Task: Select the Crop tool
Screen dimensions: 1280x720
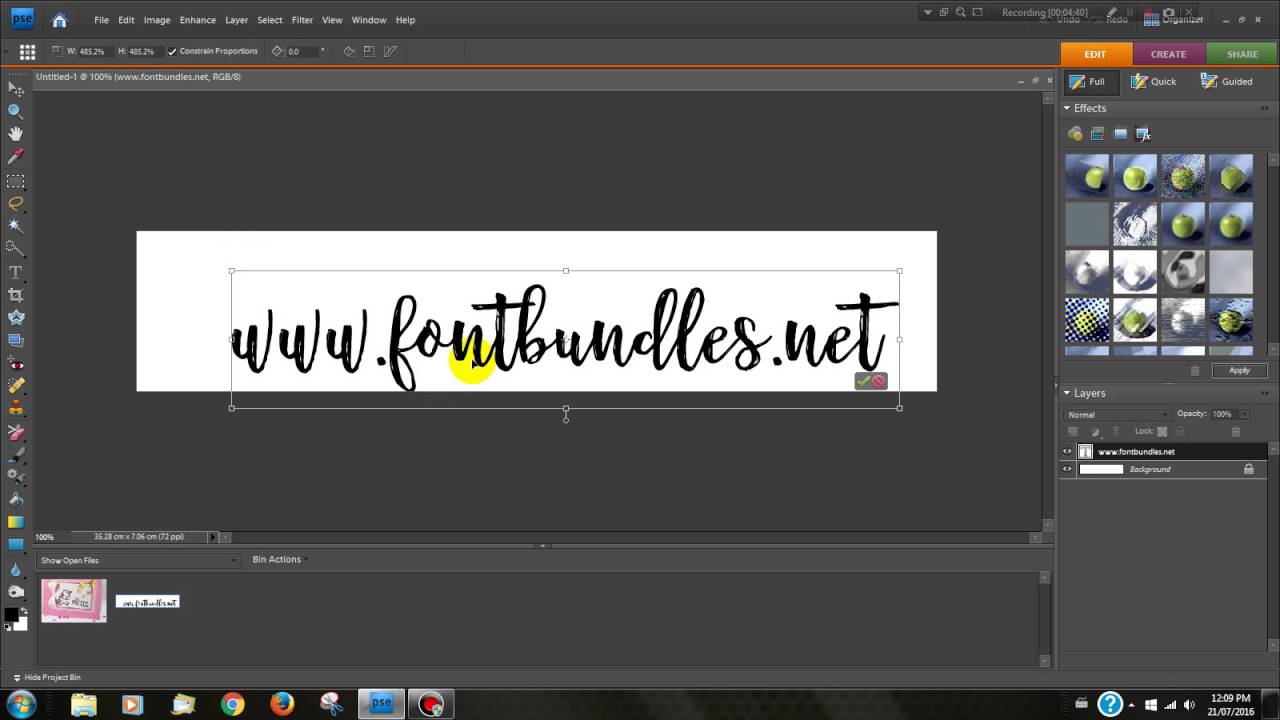Action: 16,295
